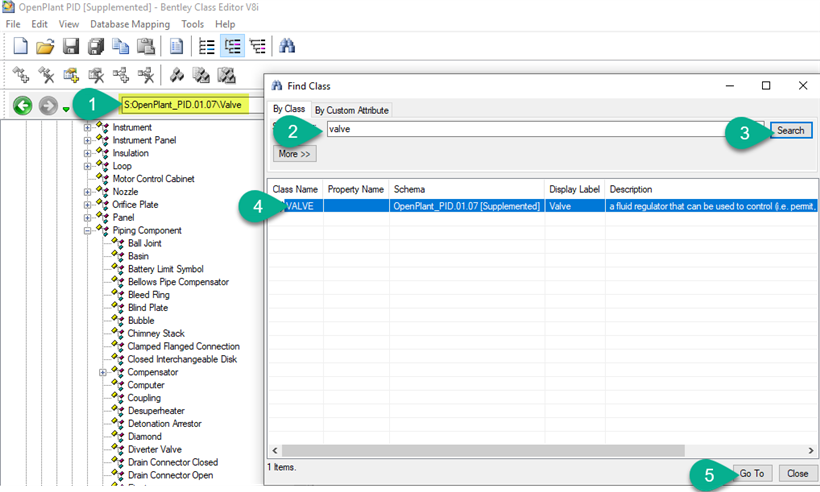The image size is (820, 492).
Task: Click the Add class icon
Action: pos(21,75)
